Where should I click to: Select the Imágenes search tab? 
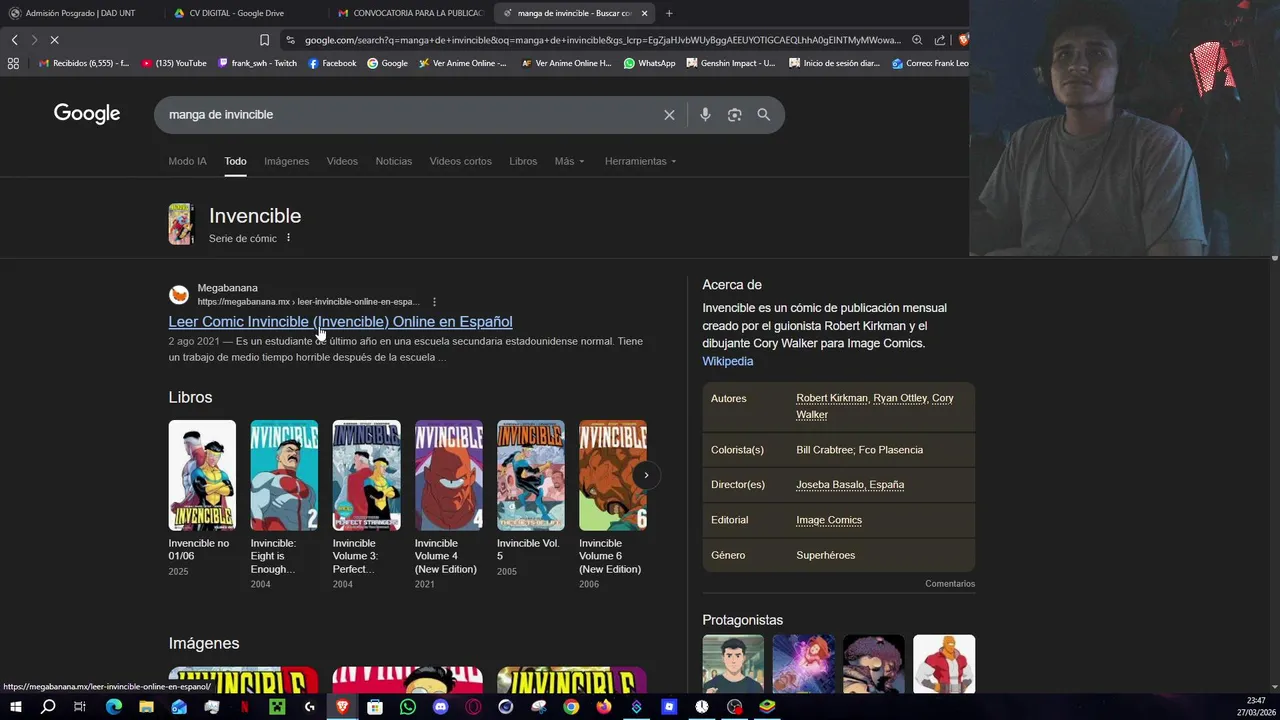[x=286, y=161]
